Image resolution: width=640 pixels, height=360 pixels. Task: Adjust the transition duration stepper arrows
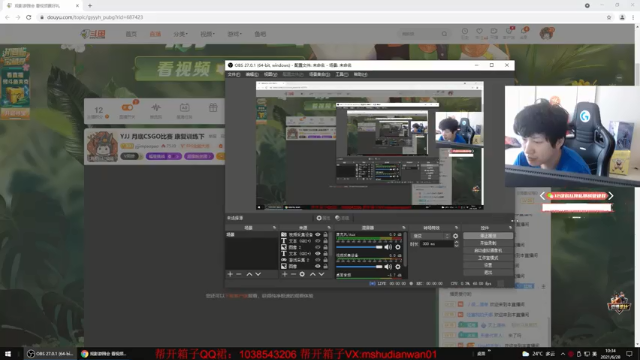(456, 244)
